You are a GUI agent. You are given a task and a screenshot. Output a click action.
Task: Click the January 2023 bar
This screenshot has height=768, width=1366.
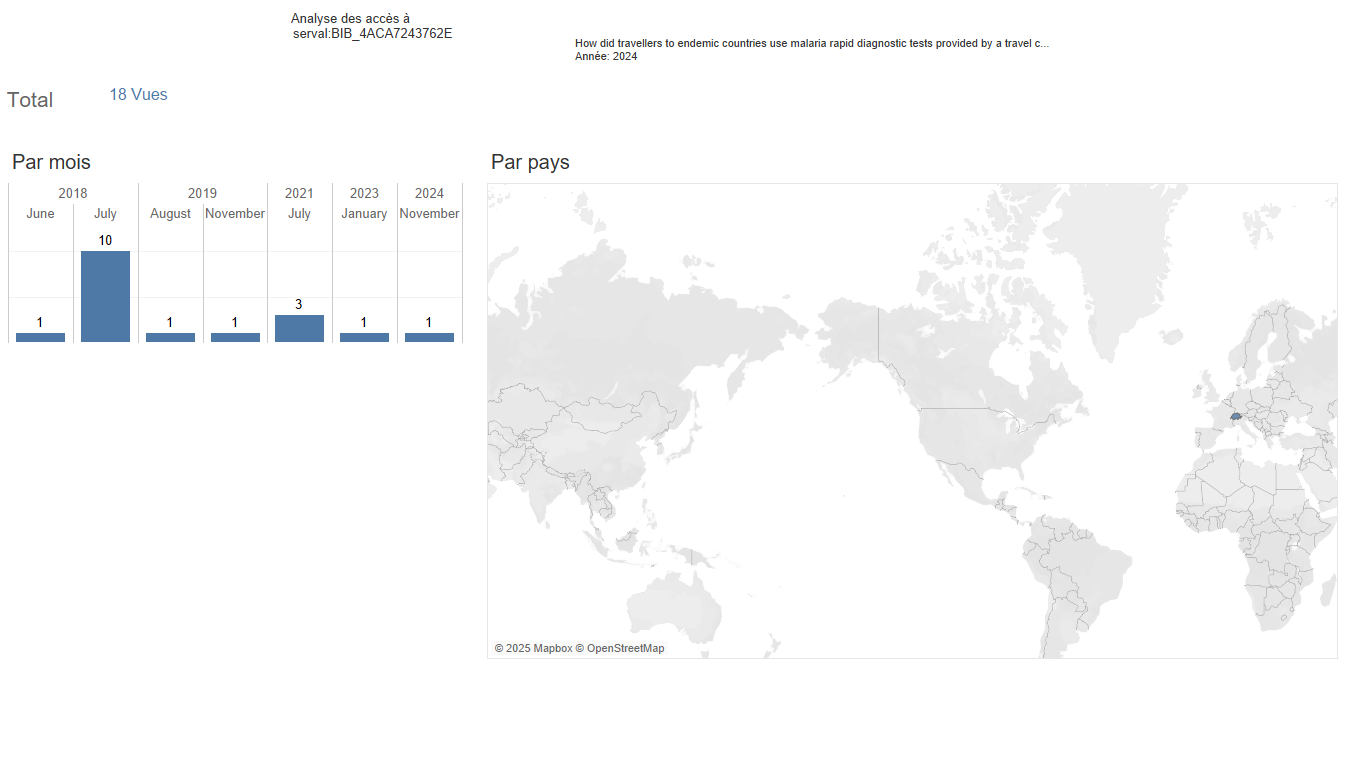tap(364, 337)
